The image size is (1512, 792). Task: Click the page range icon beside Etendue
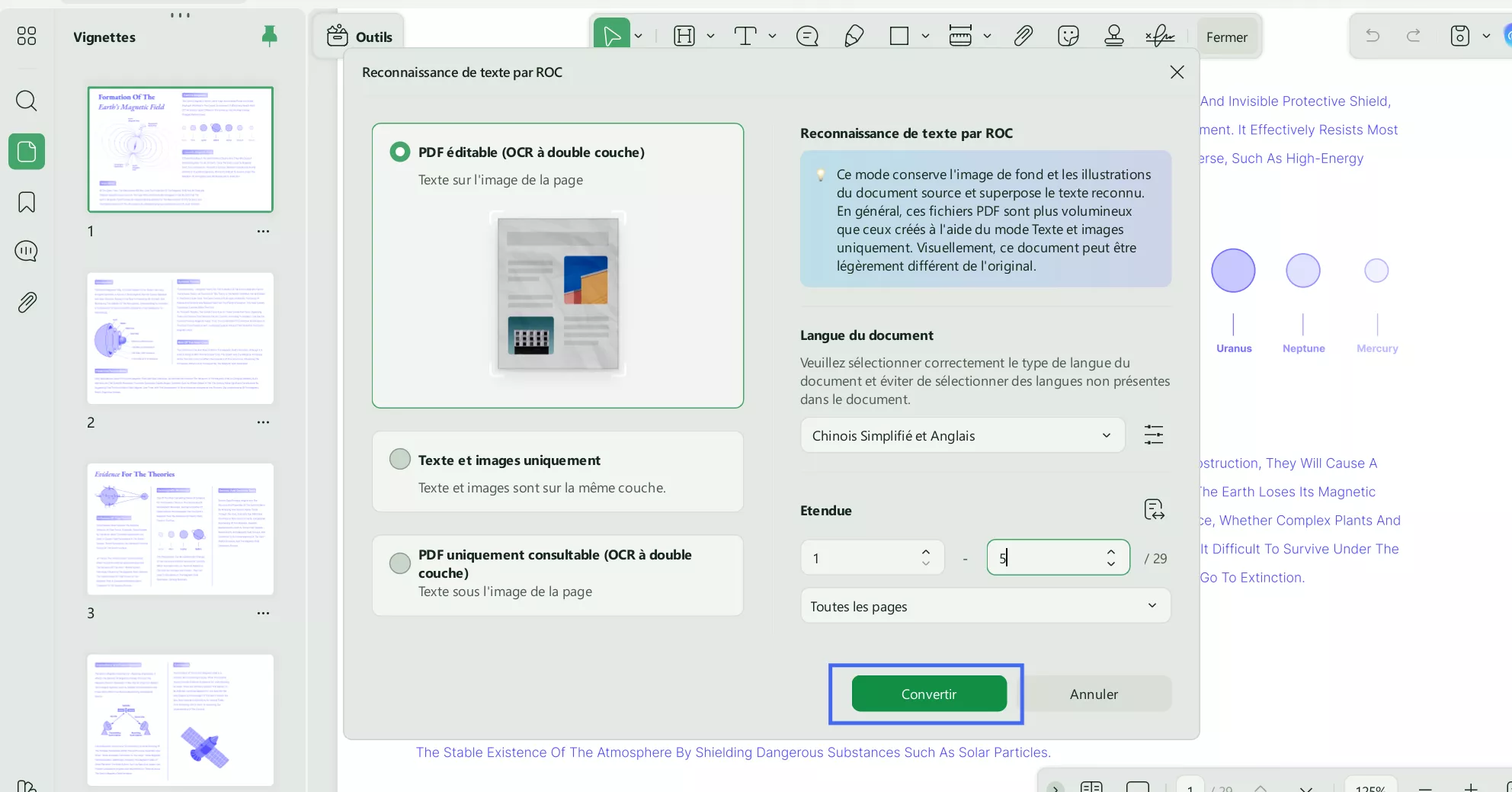(1154, 509)
